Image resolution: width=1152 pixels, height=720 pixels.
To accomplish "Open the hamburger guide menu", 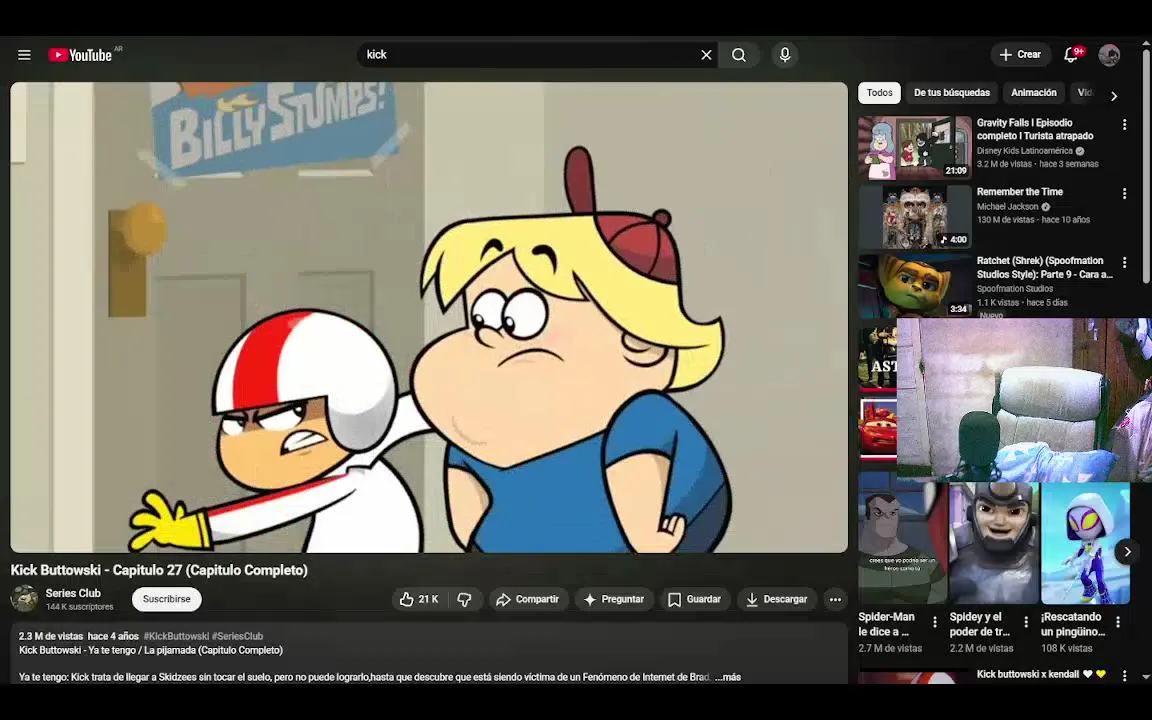I will point(24,55).
